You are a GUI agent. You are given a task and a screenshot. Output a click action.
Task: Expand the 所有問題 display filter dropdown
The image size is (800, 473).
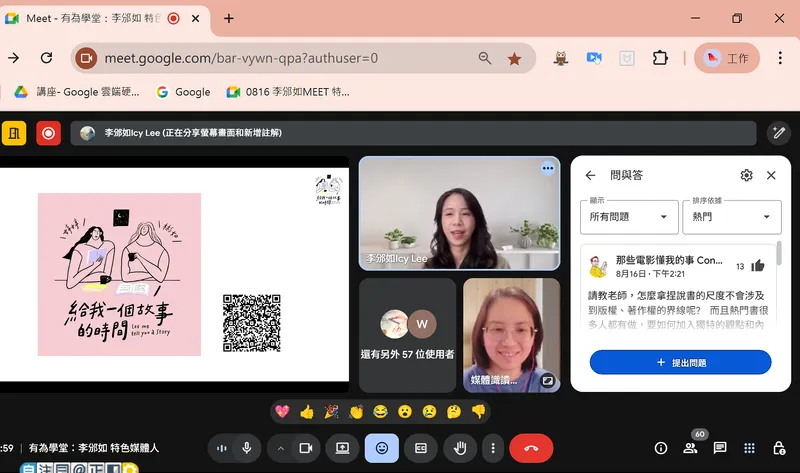tap(629, 217)
